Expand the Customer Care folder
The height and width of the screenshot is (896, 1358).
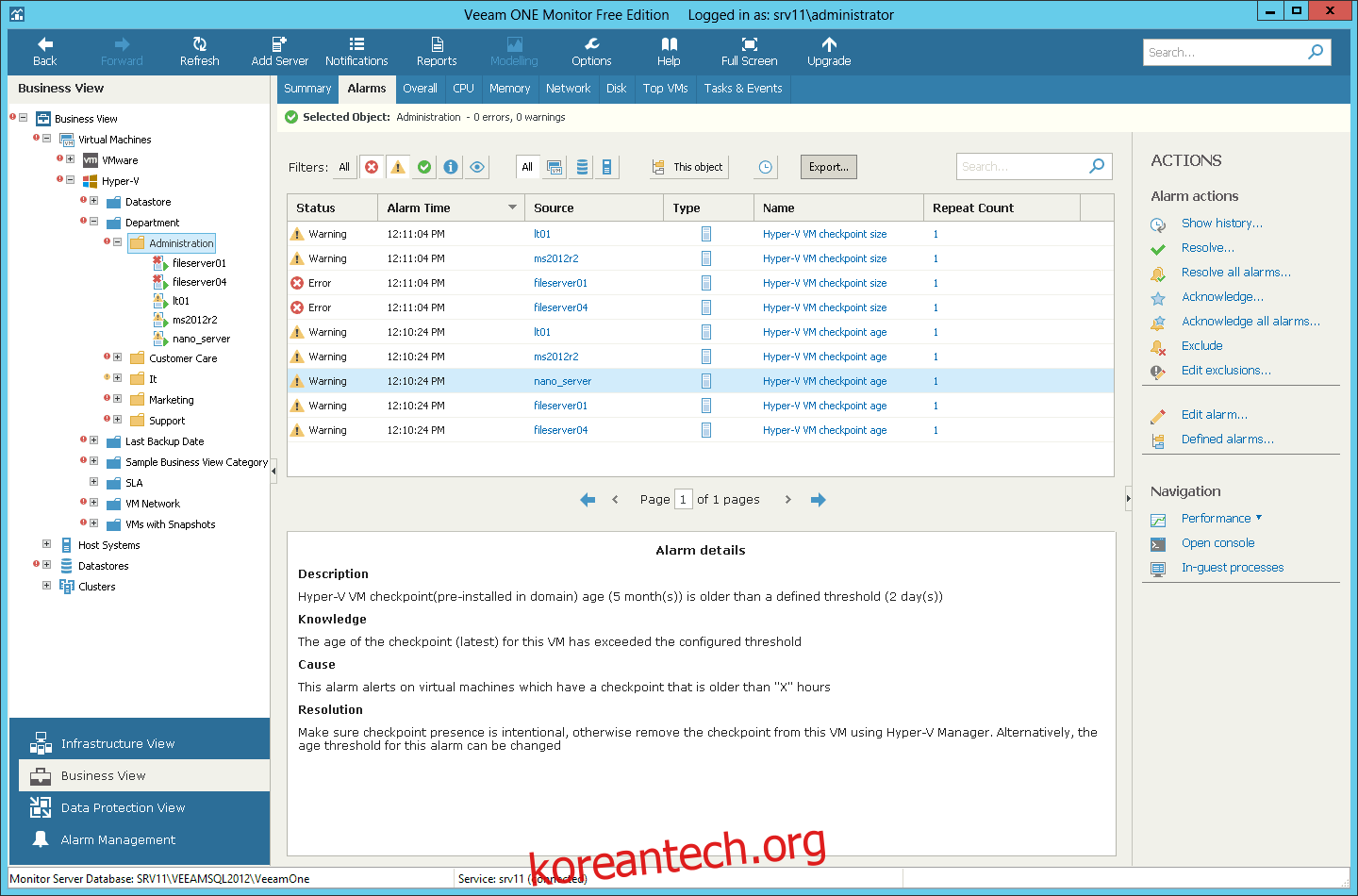pyautogui.click(x=117, y=357)
